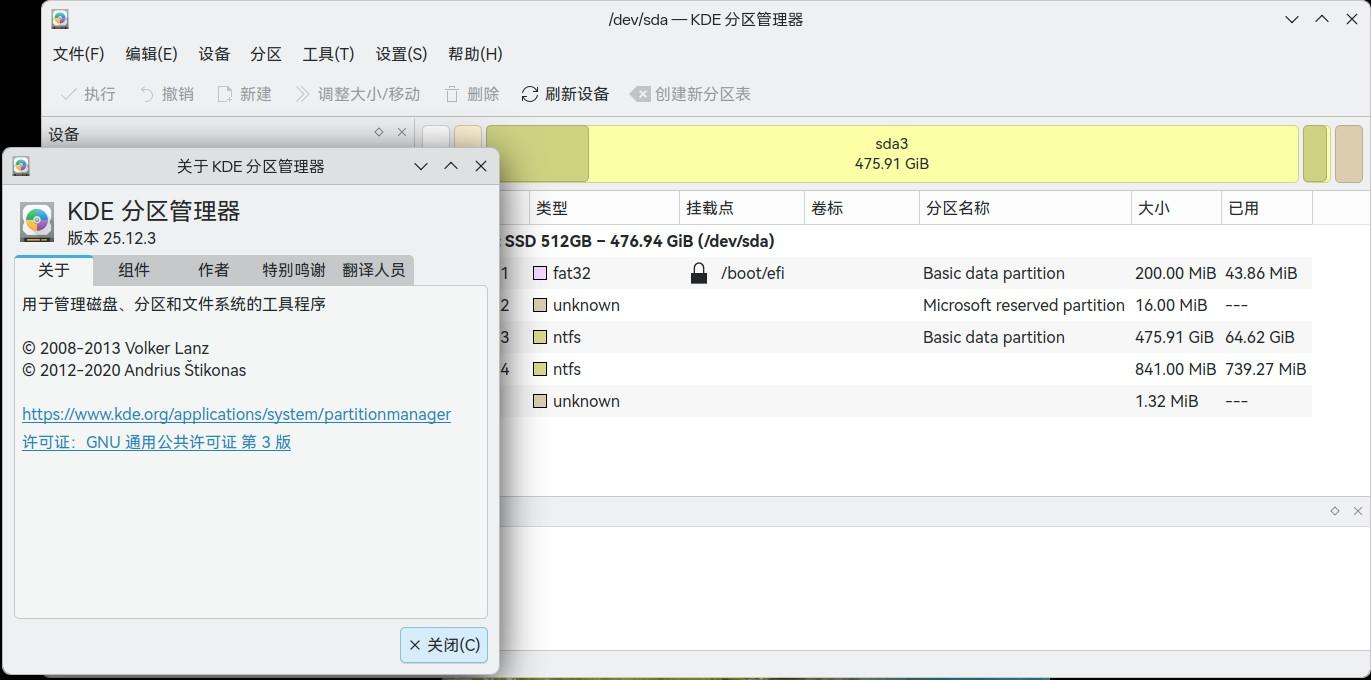Image resolution: width=1371 pixels, height=680 pixels.
Task: Switch to the 组件 tab
Action: (134, 270)
